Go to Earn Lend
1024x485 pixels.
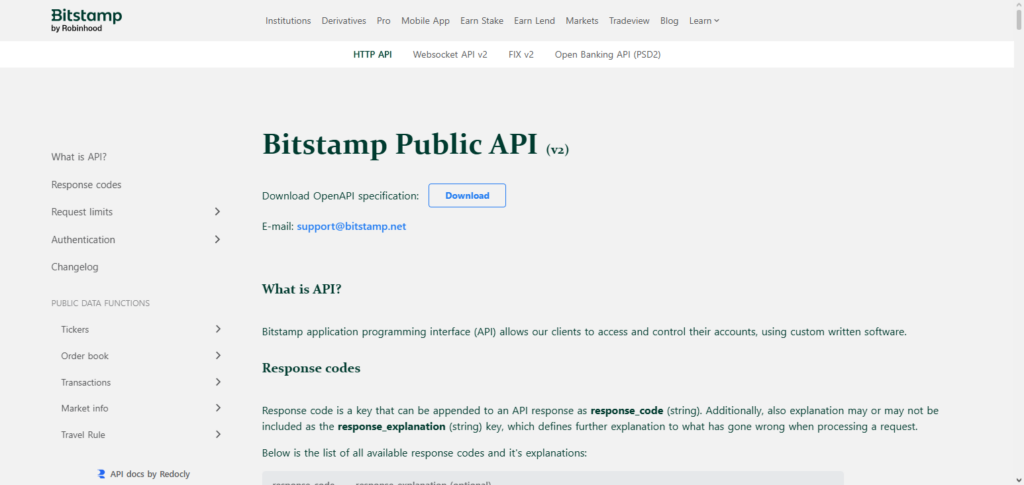534,21
